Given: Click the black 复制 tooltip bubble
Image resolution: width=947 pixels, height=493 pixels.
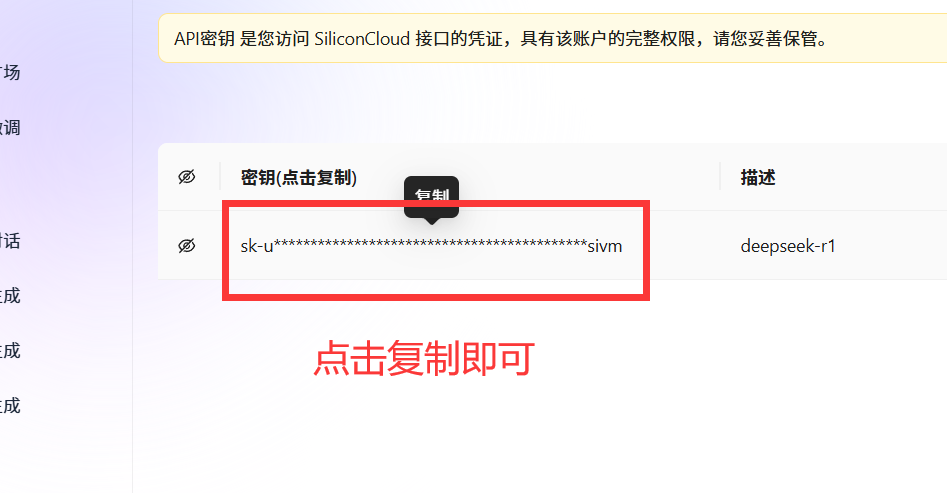Looking at the screenshot, I should (x=431, y=198).
